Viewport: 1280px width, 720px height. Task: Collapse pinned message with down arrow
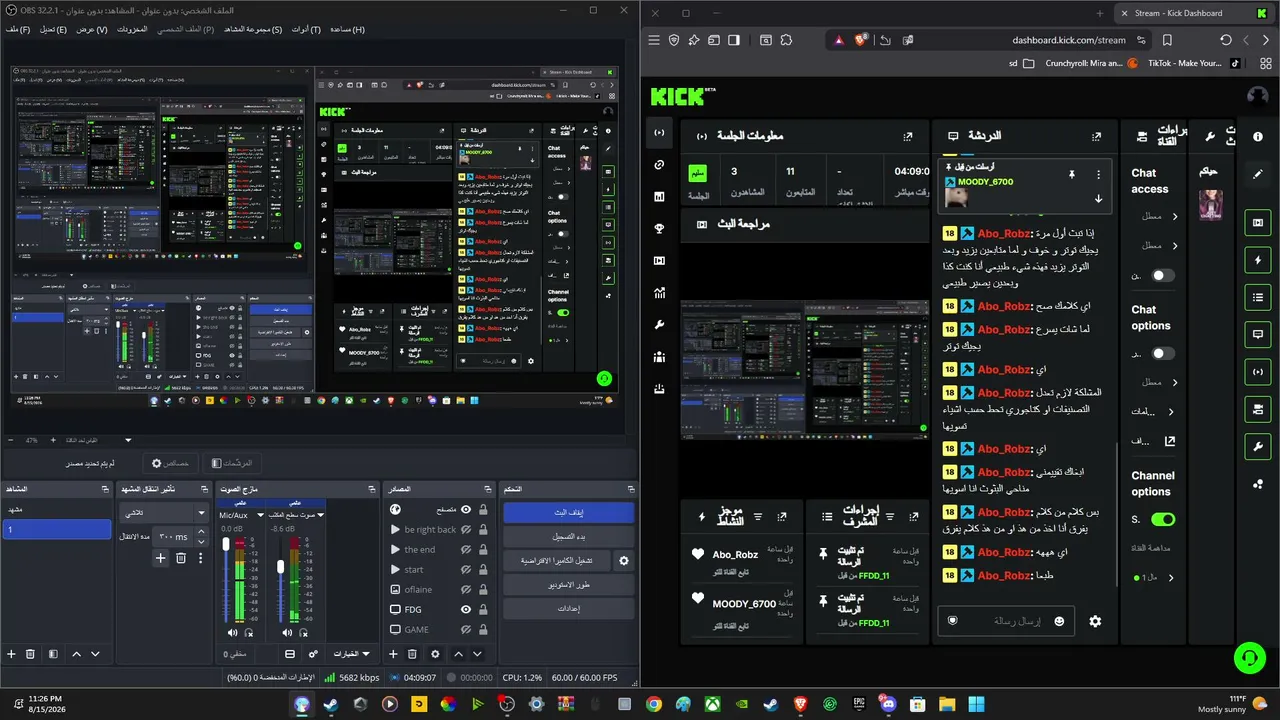1098,198
